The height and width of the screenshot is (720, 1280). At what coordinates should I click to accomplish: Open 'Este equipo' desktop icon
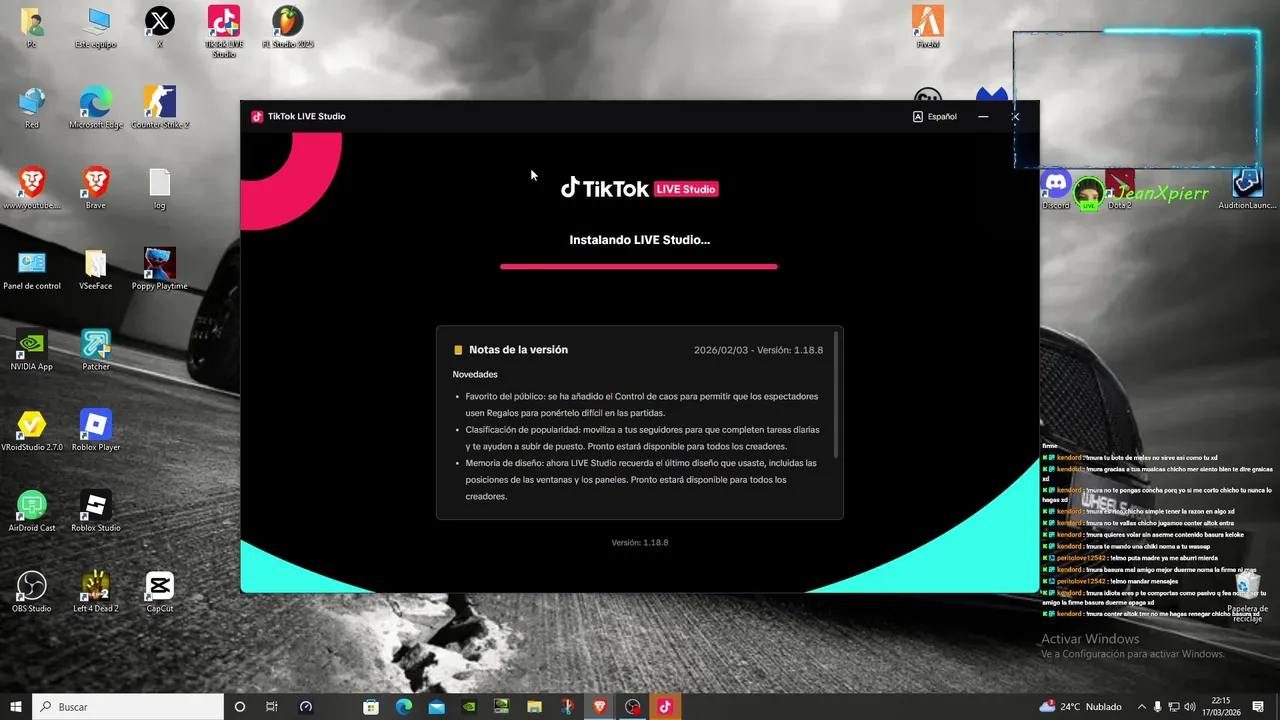coord(96,29)
